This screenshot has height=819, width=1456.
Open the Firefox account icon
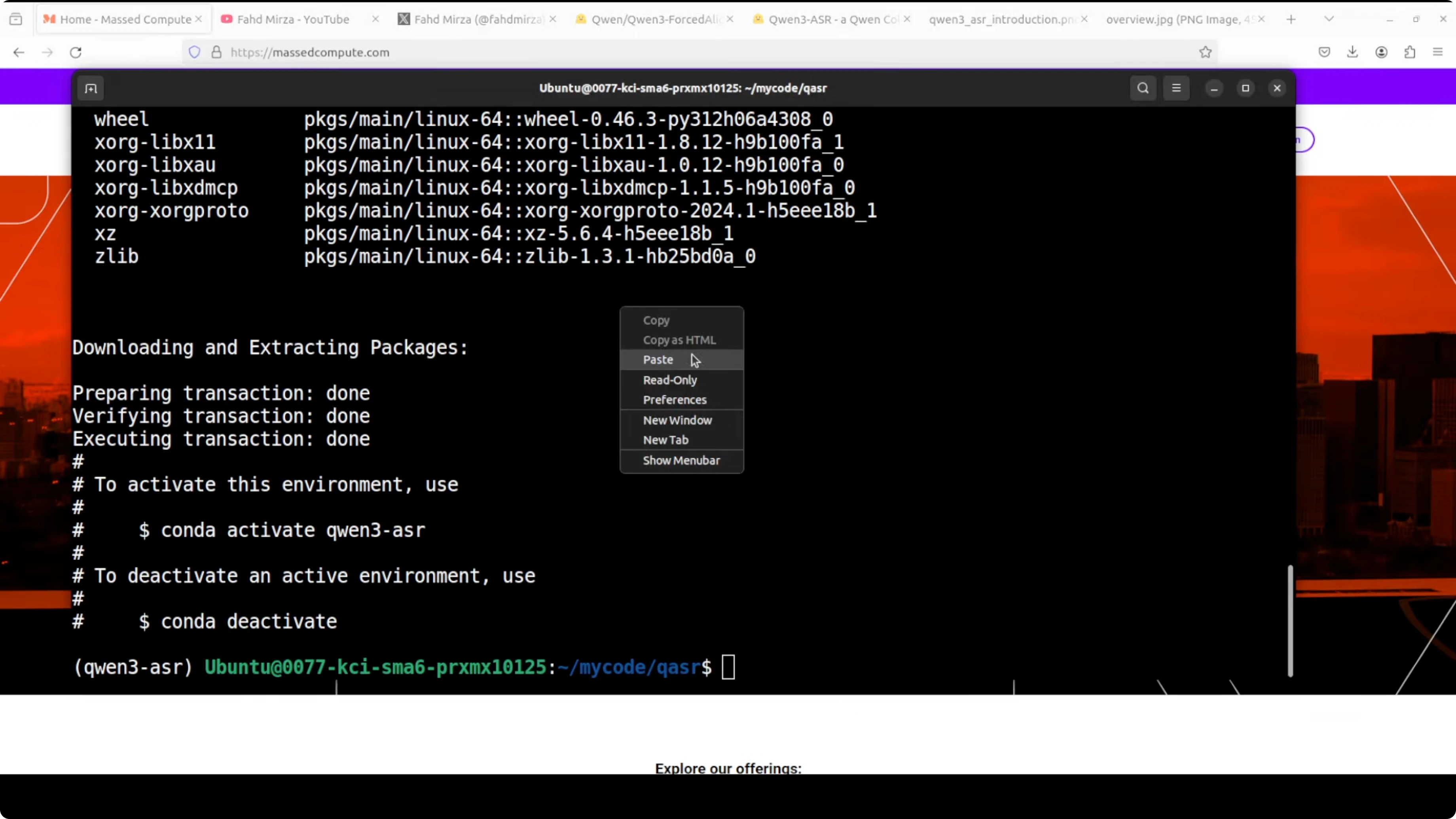pyautogui.click(x=1381, y=53)
